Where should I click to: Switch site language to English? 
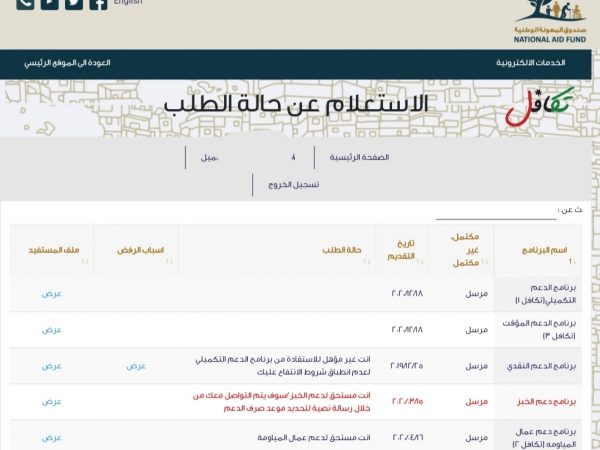[x=127, y=3]
